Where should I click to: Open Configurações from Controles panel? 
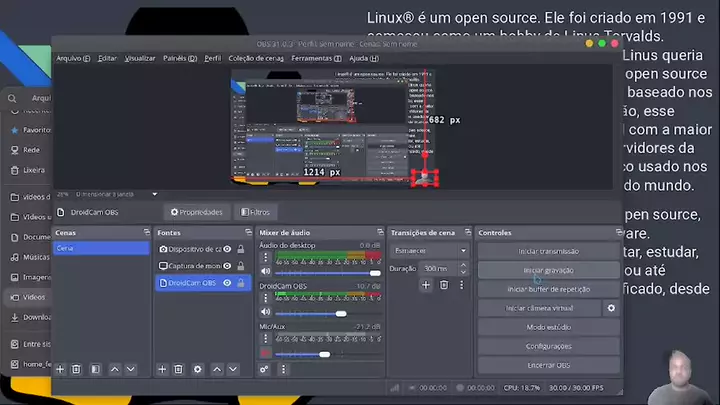point(548,346)
